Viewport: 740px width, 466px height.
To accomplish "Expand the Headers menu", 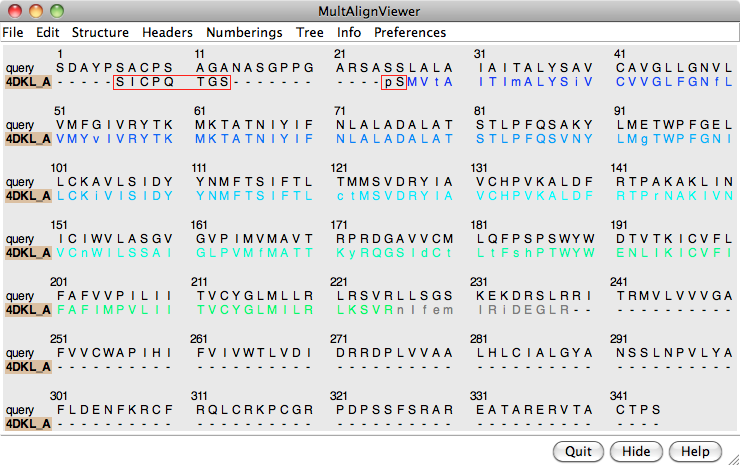I will point(167,32).
